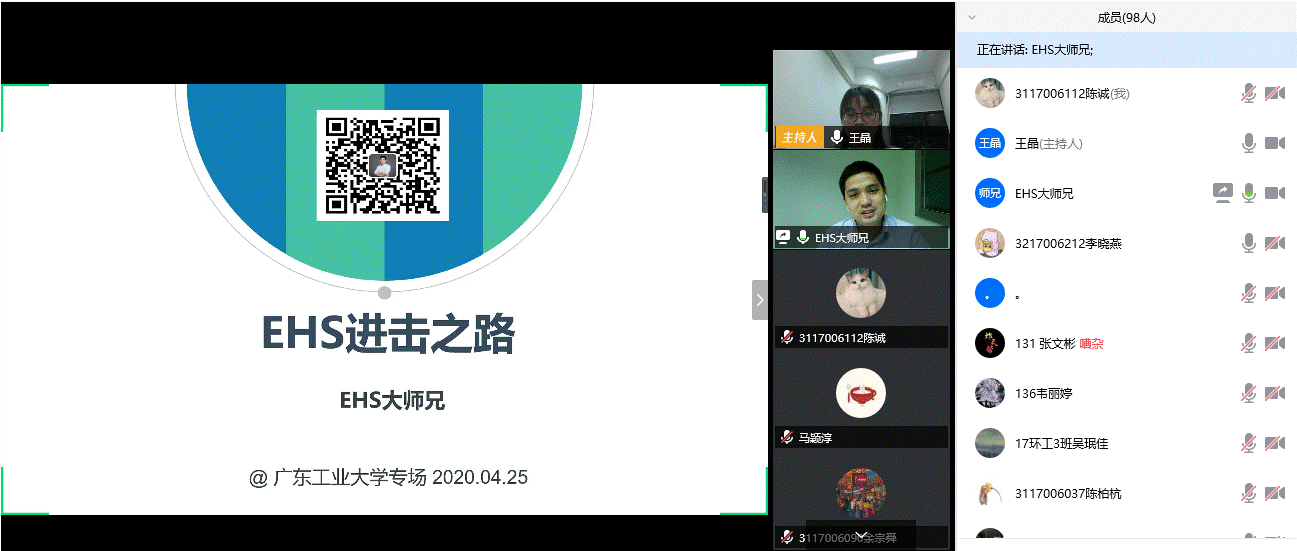Toggle the camera-off icon for 3217006212李晓燕
Screen dimensions: 1297x551
tap(1274, 243)
